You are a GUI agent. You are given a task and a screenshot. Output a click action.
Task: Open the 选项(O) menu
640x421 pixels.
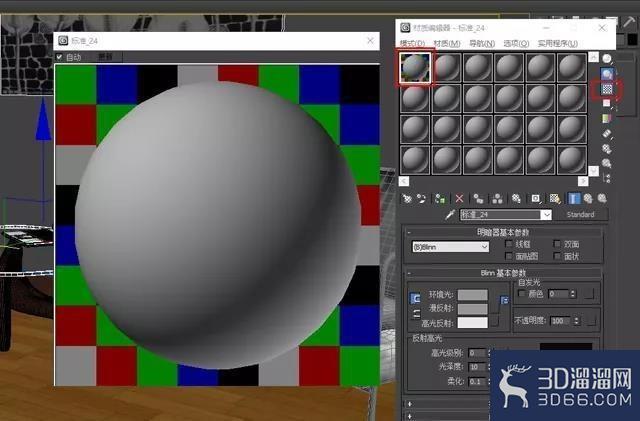click(x=516, y=43)
